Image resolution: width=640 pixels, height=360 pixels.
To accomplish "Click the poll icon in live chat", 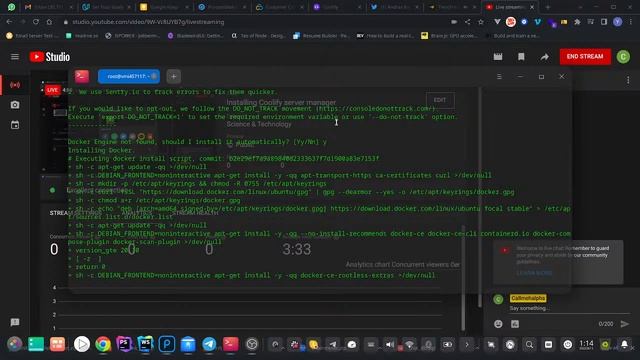I will pos(515,324).
